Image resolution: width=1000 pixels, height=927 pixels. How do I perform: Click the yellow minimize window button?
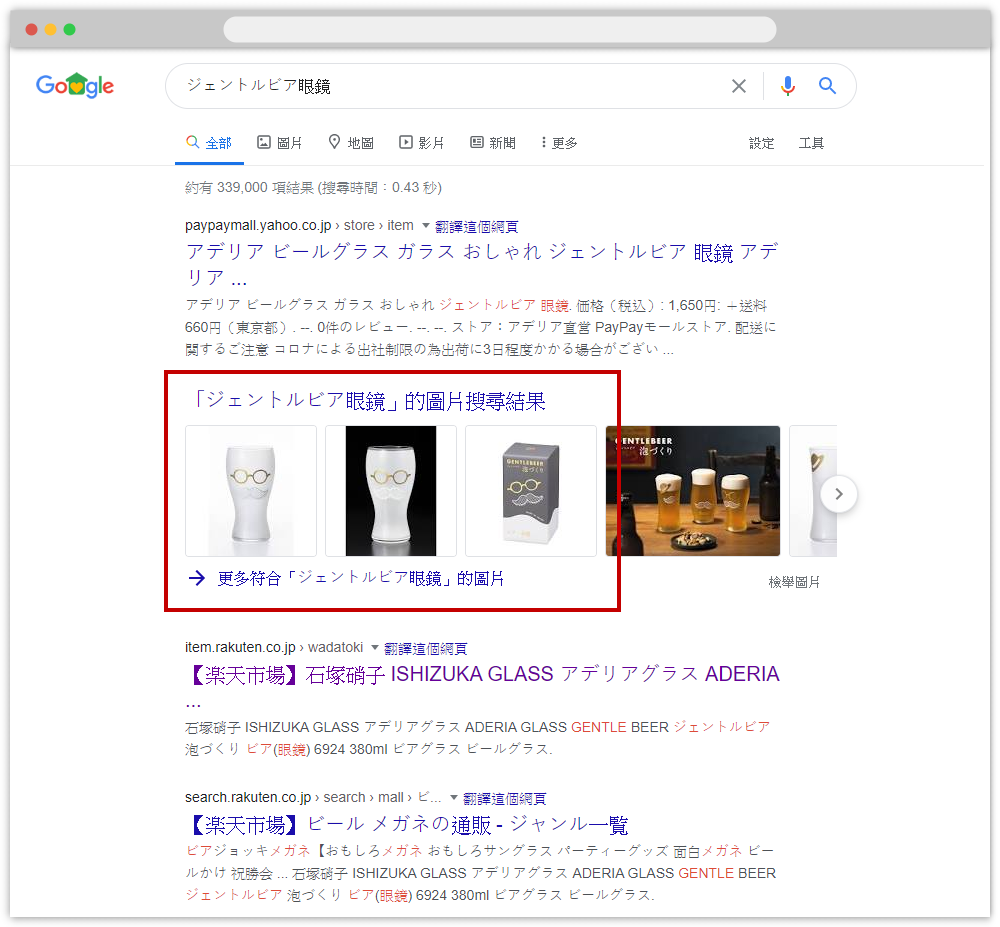pyautogui.click(x=50, y=29)
